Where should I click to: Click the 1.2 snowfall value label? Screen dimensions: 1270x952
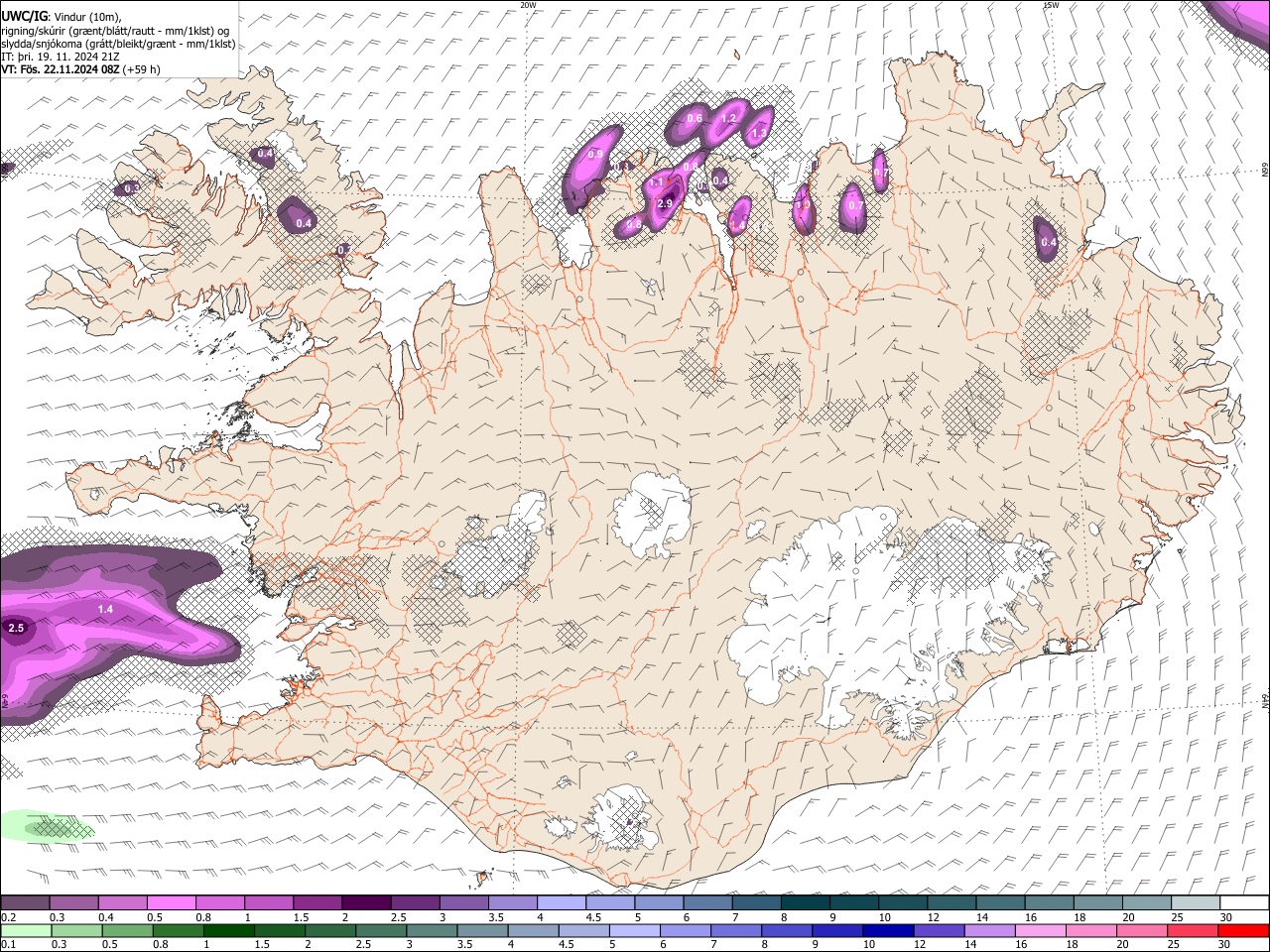(x=728, y=118)
